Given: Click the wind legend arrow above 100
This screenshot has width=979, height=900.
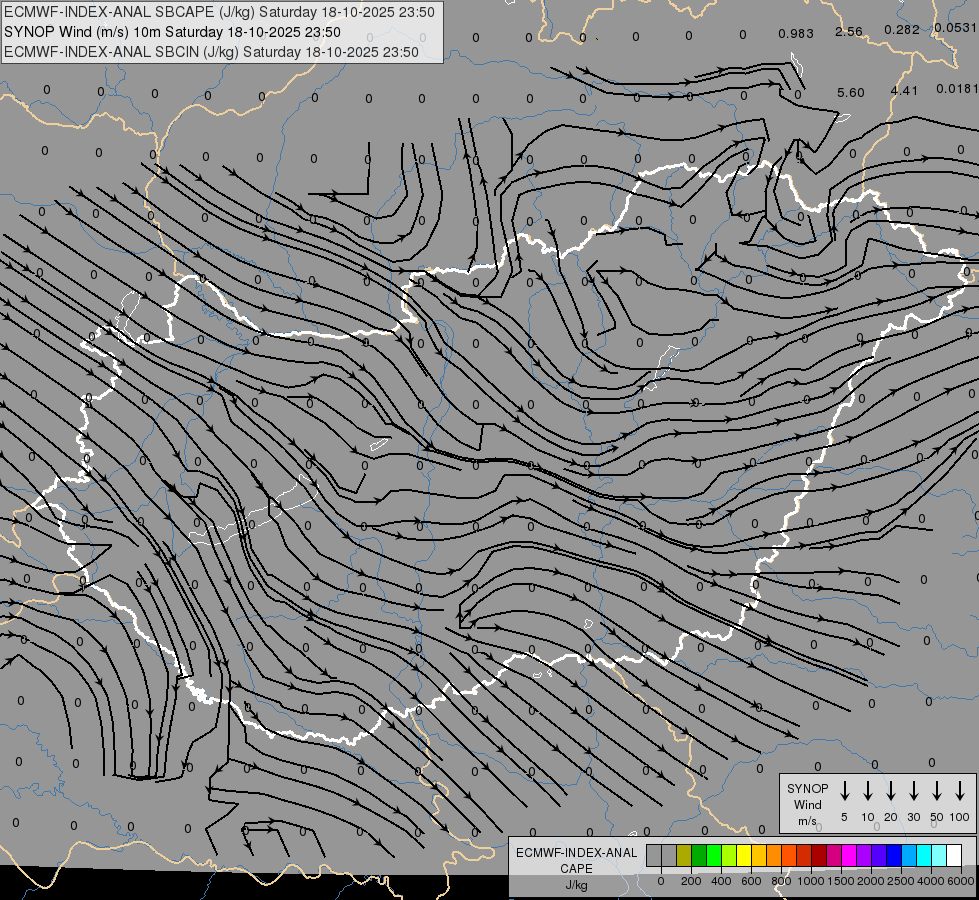Looking at the screenshot, I should coord(960,790).
